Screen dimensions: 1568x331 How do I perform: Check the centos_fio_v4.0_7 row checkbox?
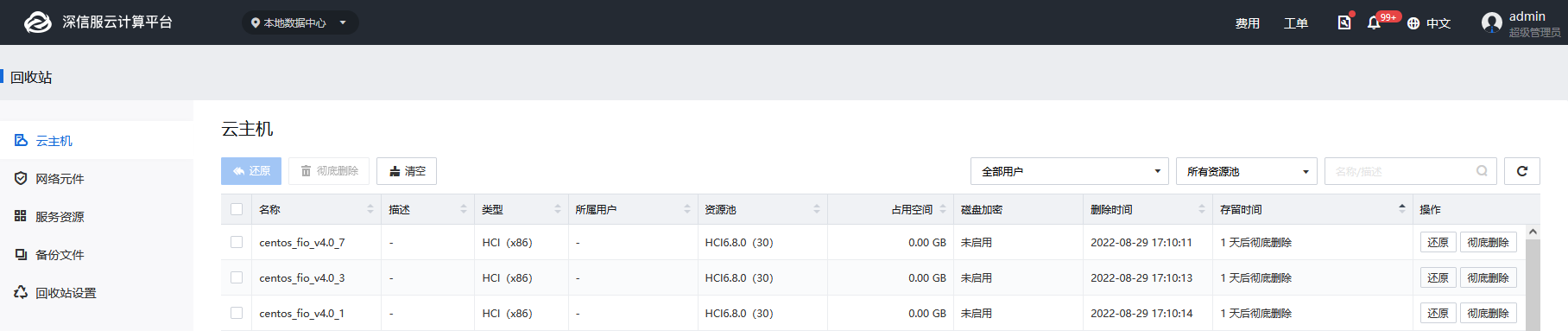[237, 242]
